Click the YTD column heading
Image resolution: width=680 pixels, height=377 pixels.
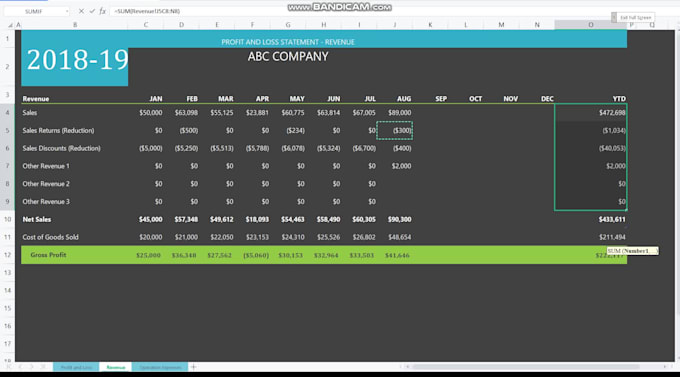pyautogui.click(x=619, y=98)
